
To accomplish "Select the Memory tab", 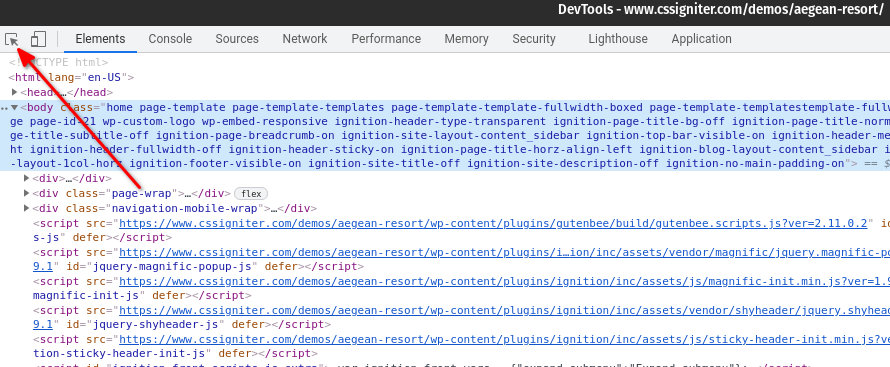I will [x=466, y=39].
